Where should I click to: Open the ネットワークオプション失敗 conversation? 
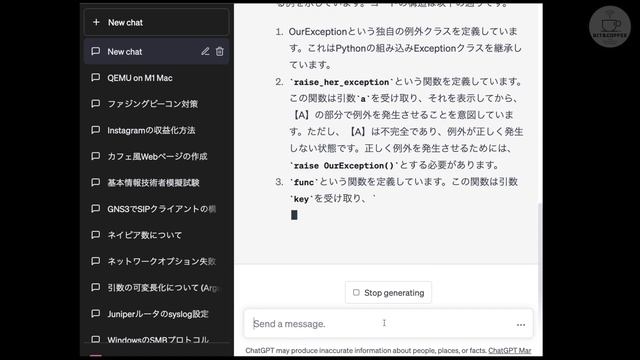coord(156,261)
